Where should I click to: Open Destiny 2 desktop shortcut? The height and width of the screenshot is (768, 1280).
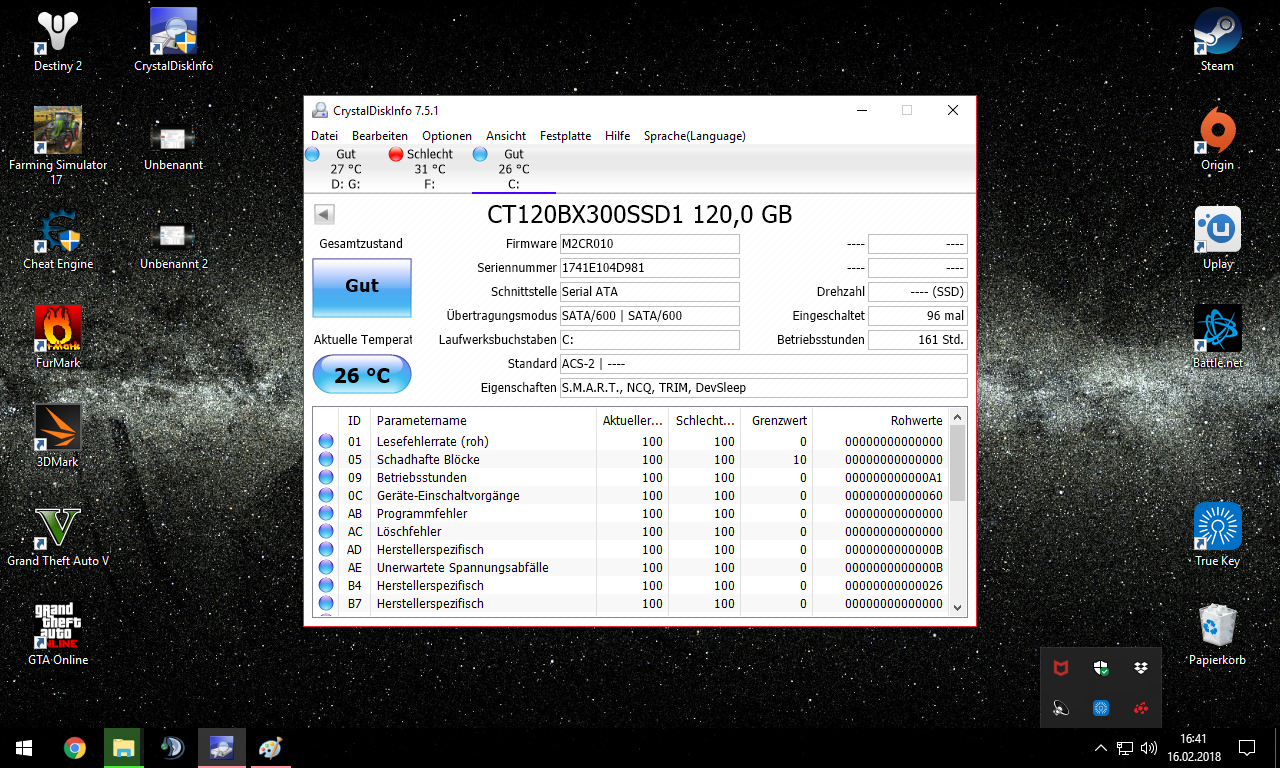click(x=58, y=41)
